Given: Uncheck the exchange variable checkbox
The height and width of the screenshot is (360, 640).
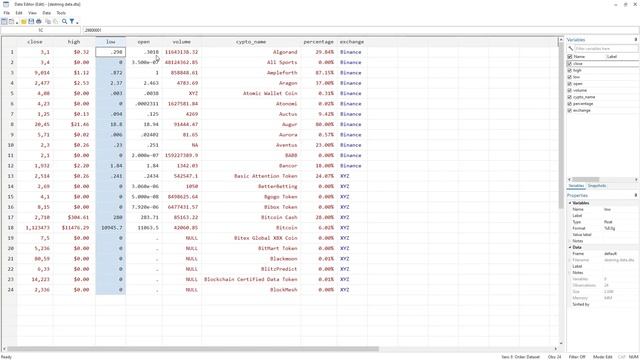Looking at the screenshot, I should (570, 110).
